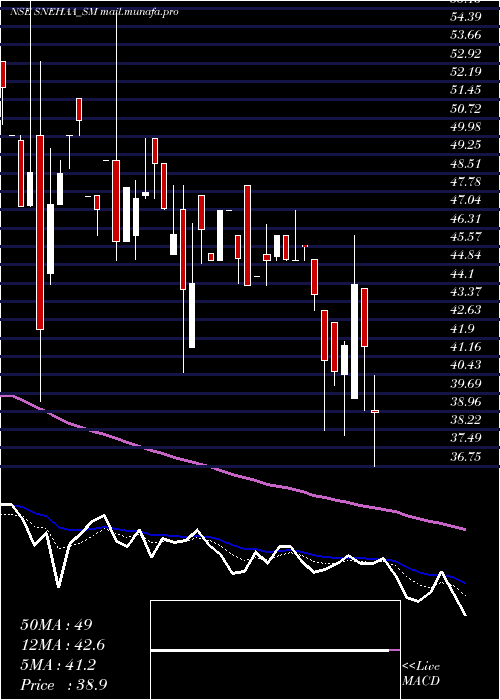Click the 41.9 price axis label
This screenshot has width=500, height=700.
(x=461, y=328)
